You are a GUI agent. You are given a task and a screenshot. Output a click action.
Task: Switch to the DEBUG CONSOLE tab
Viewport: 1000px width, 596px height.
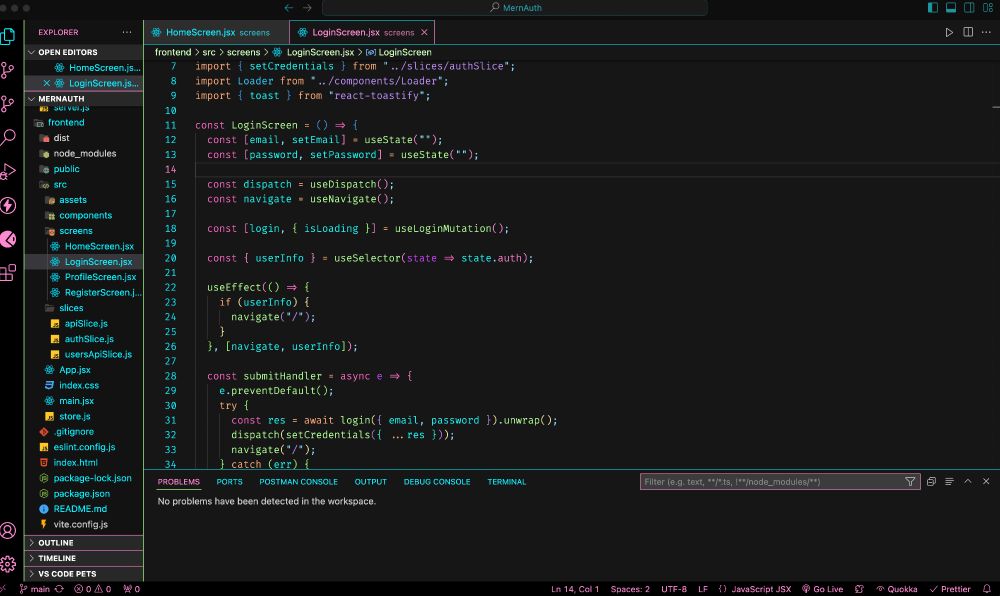click(437, 482)
